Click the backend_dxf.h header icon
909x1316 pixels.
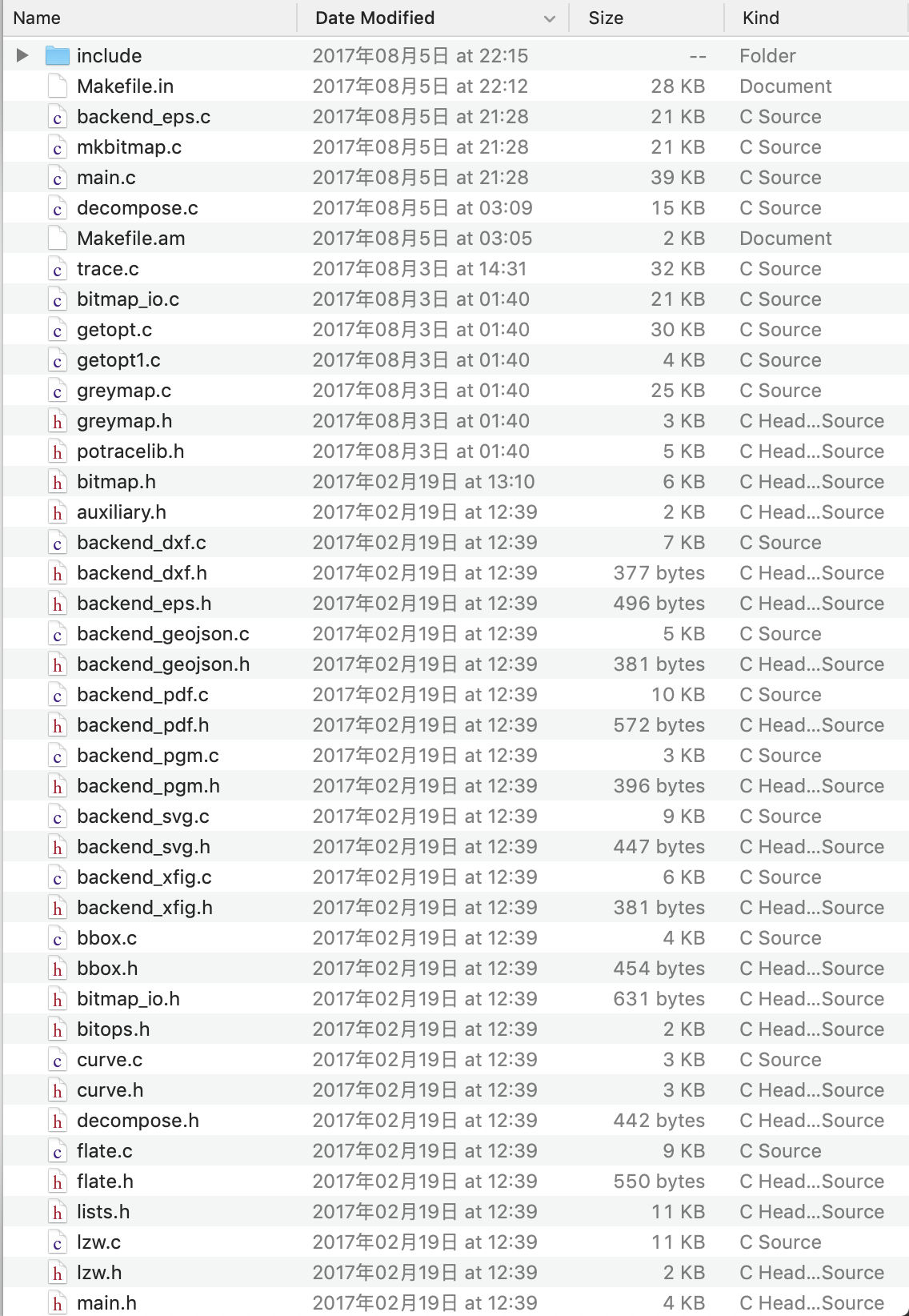pyautogui.click(x=58, y=572)
